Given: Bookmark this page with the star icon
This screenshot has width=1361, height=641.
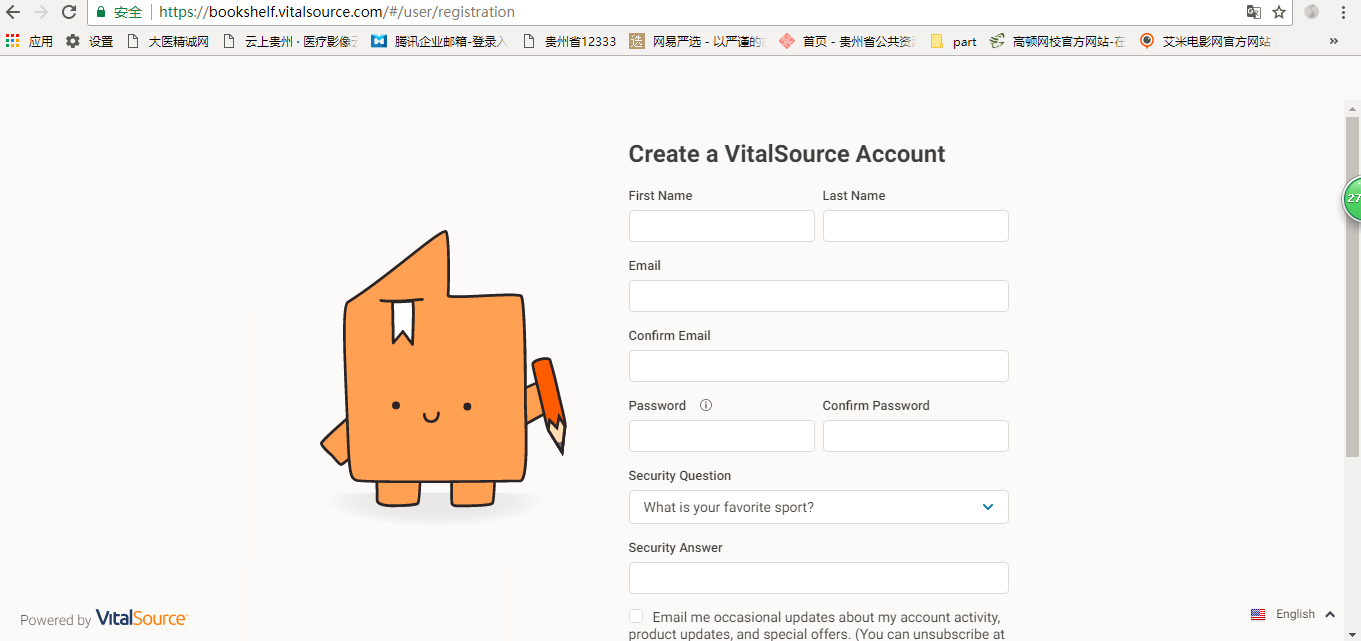Looking at the screenshot, I should tap(1279, 12).
